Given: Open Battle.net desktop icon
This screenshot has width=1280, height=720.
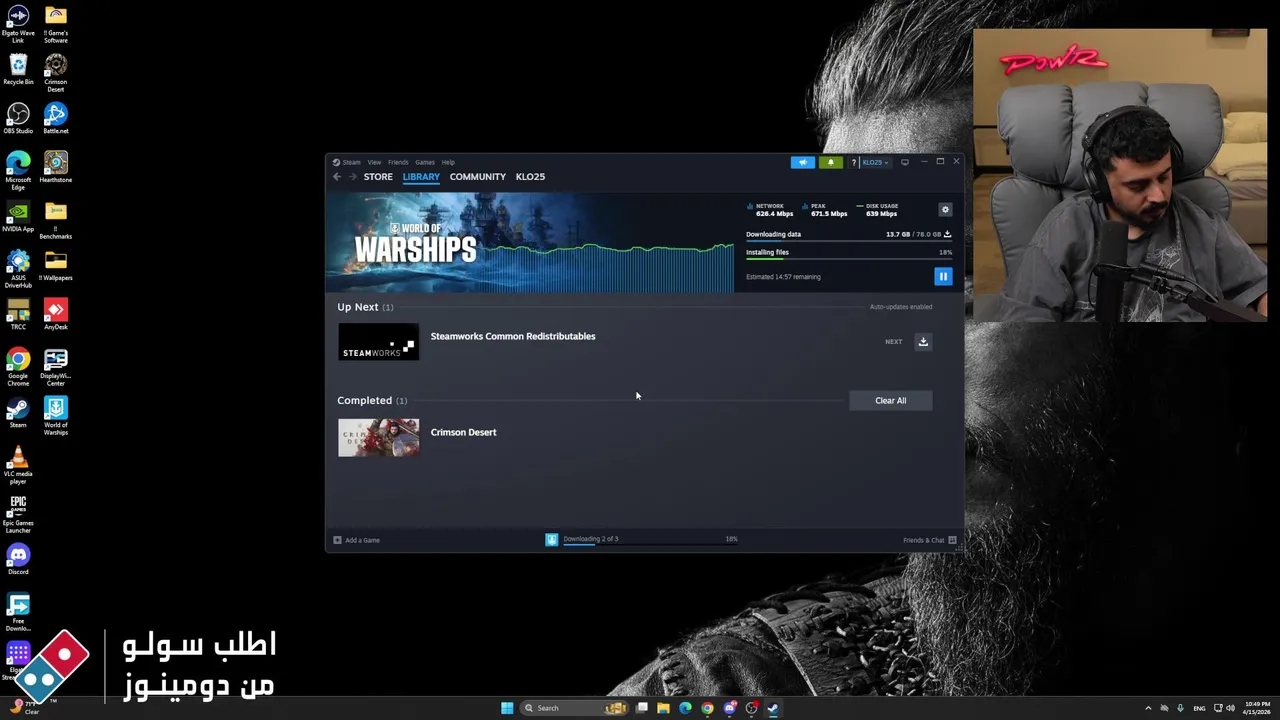Looking at the screenshot, I should pos(55,119).
